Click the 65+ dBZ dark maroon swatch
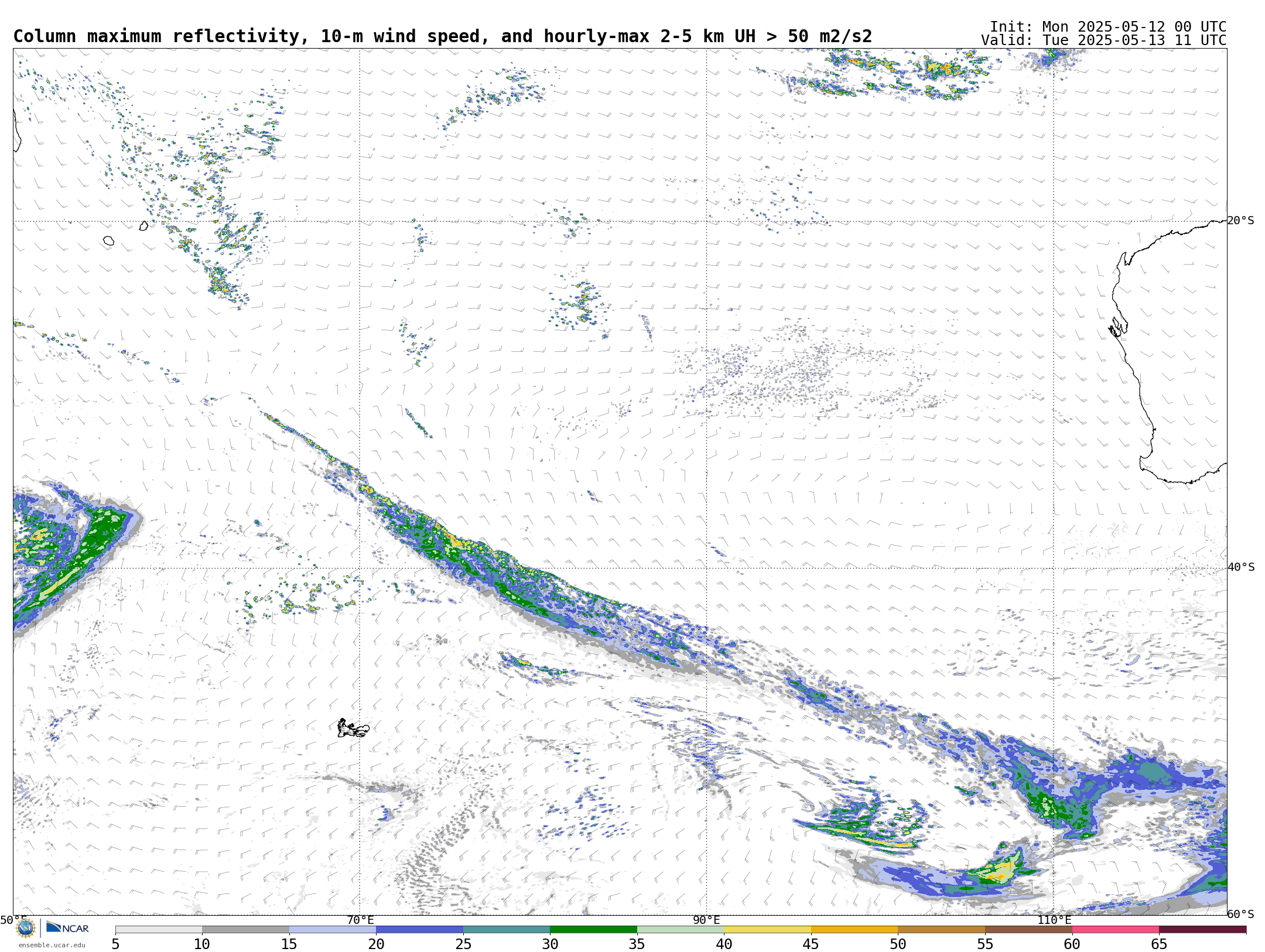 pyautogui.click(x=1202, y=930)
